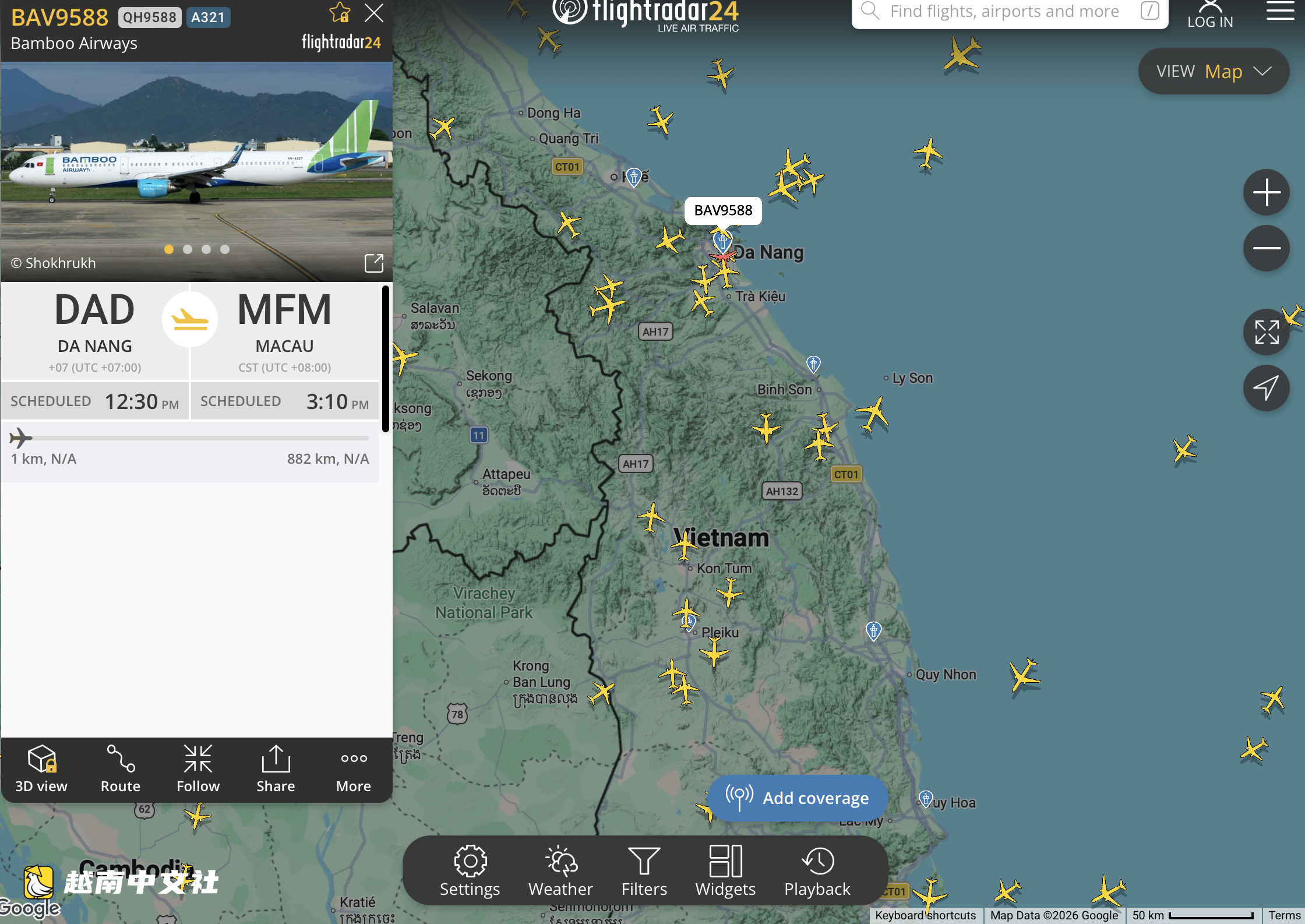Click the LOG IN button
The width and height of the screenshot is (1305, 924).
[1211, 14]
